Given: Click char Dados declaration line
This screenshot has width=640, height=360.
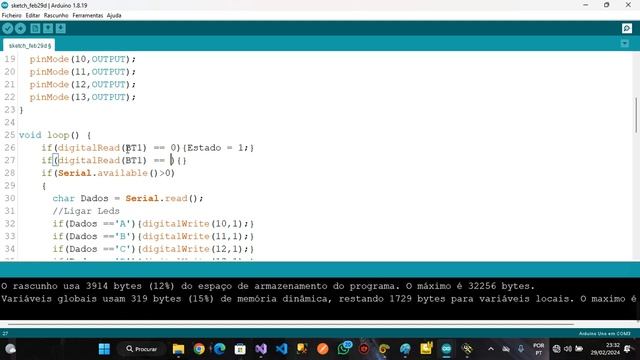Looking at the screenshot, I should click(x=128, y=198).
